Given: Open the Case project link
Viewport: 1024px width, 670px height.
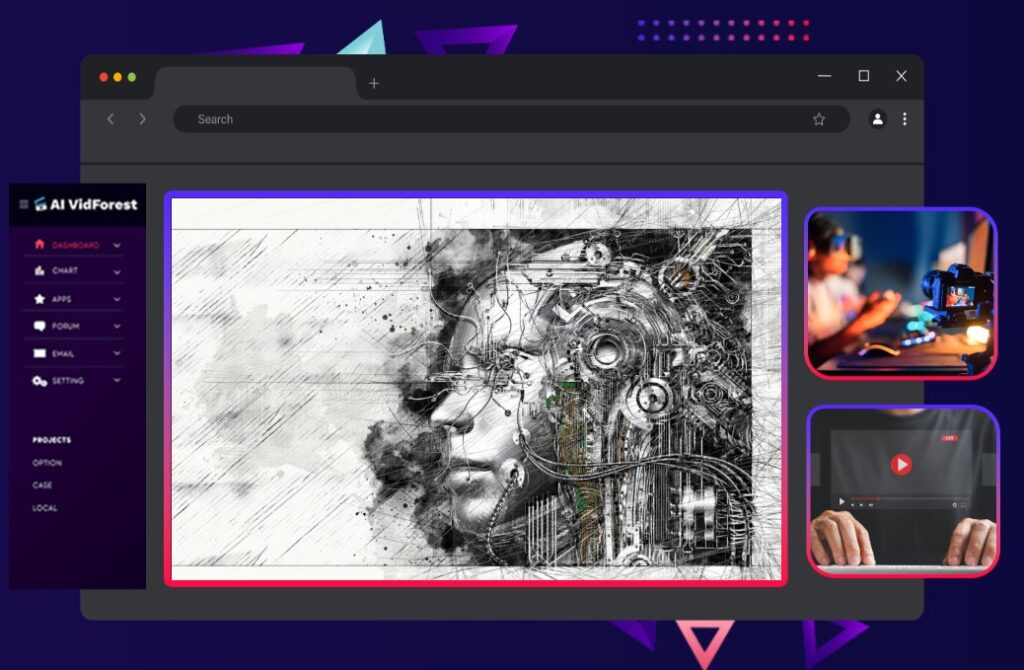Looking at the screenshot, I should pyautogui.click(x=42, y=485).
